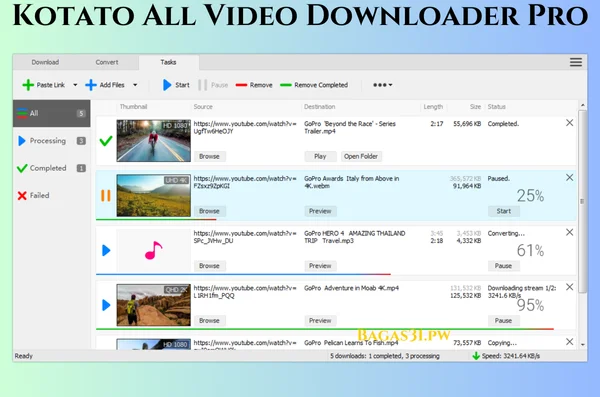Open the hamburger menu icon

point(576,62)
